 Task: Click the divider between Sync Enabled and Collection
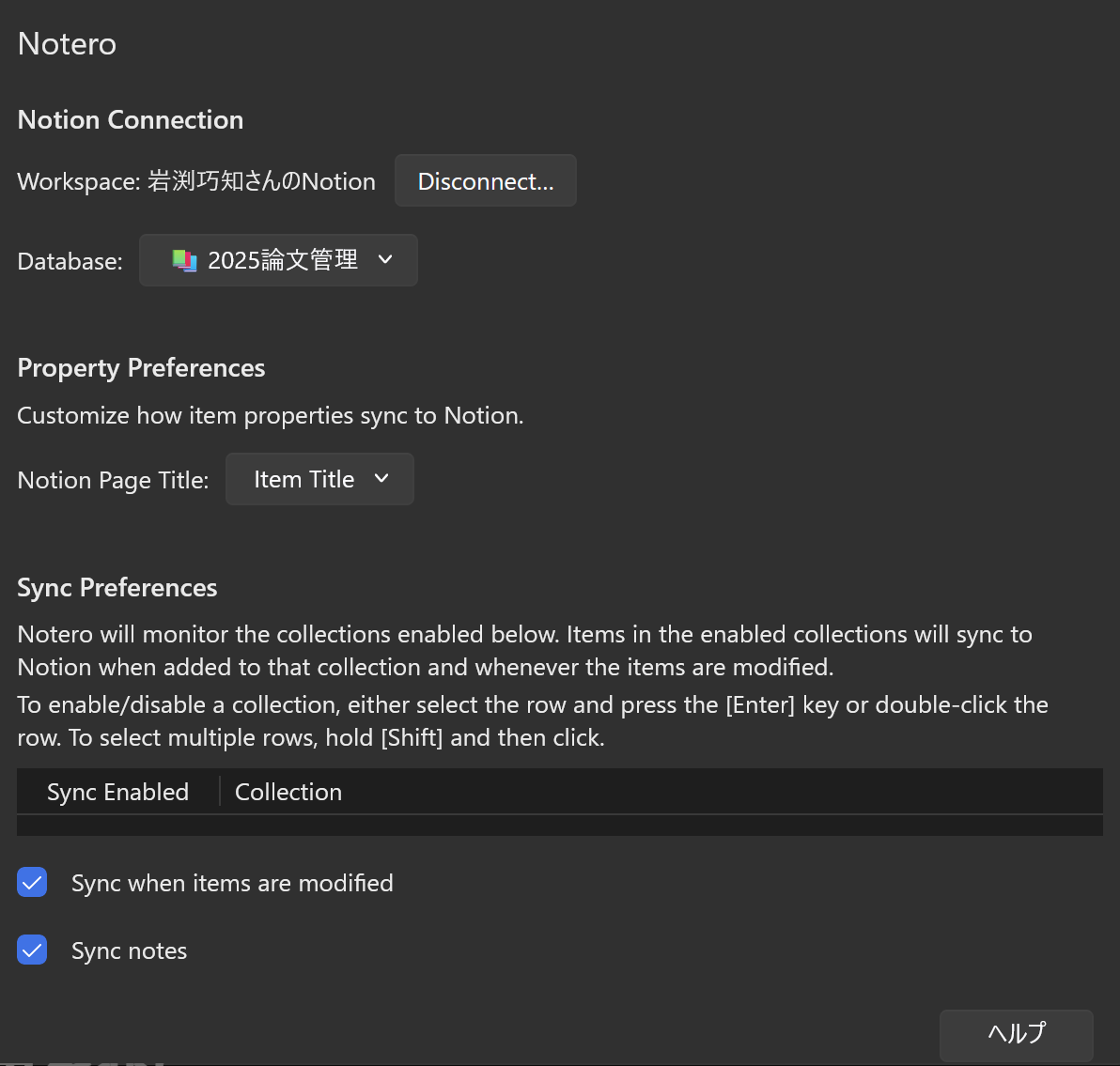[220, 792]
